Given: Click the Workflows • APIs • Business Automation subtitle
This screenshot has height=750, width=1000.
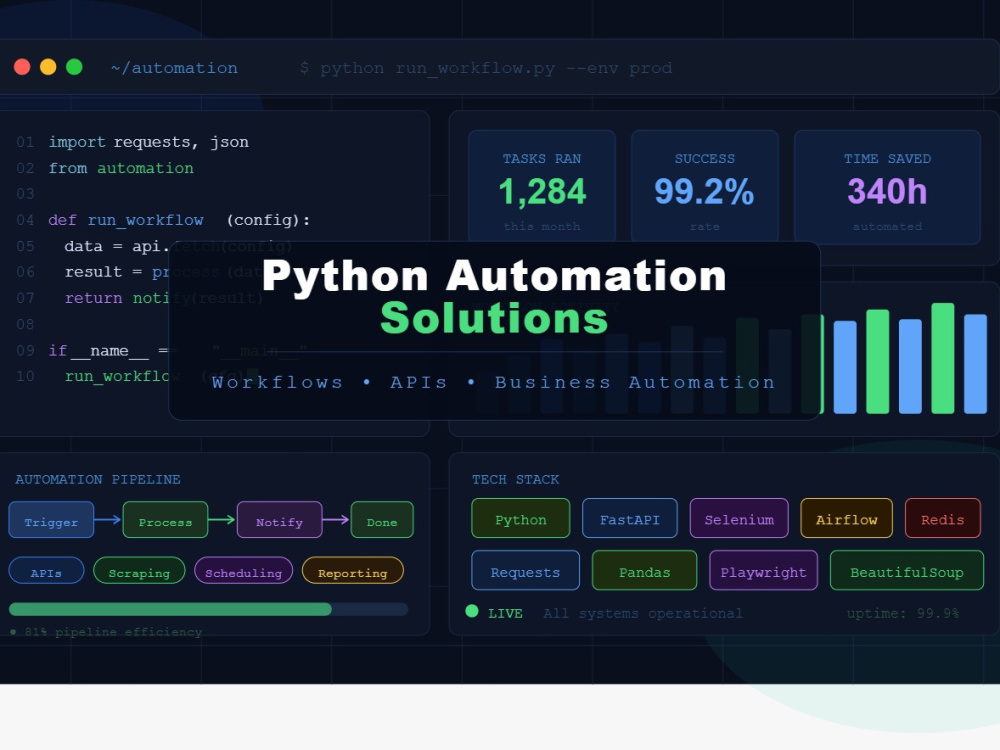Looking at the screenshot, I should coord(494,382).
